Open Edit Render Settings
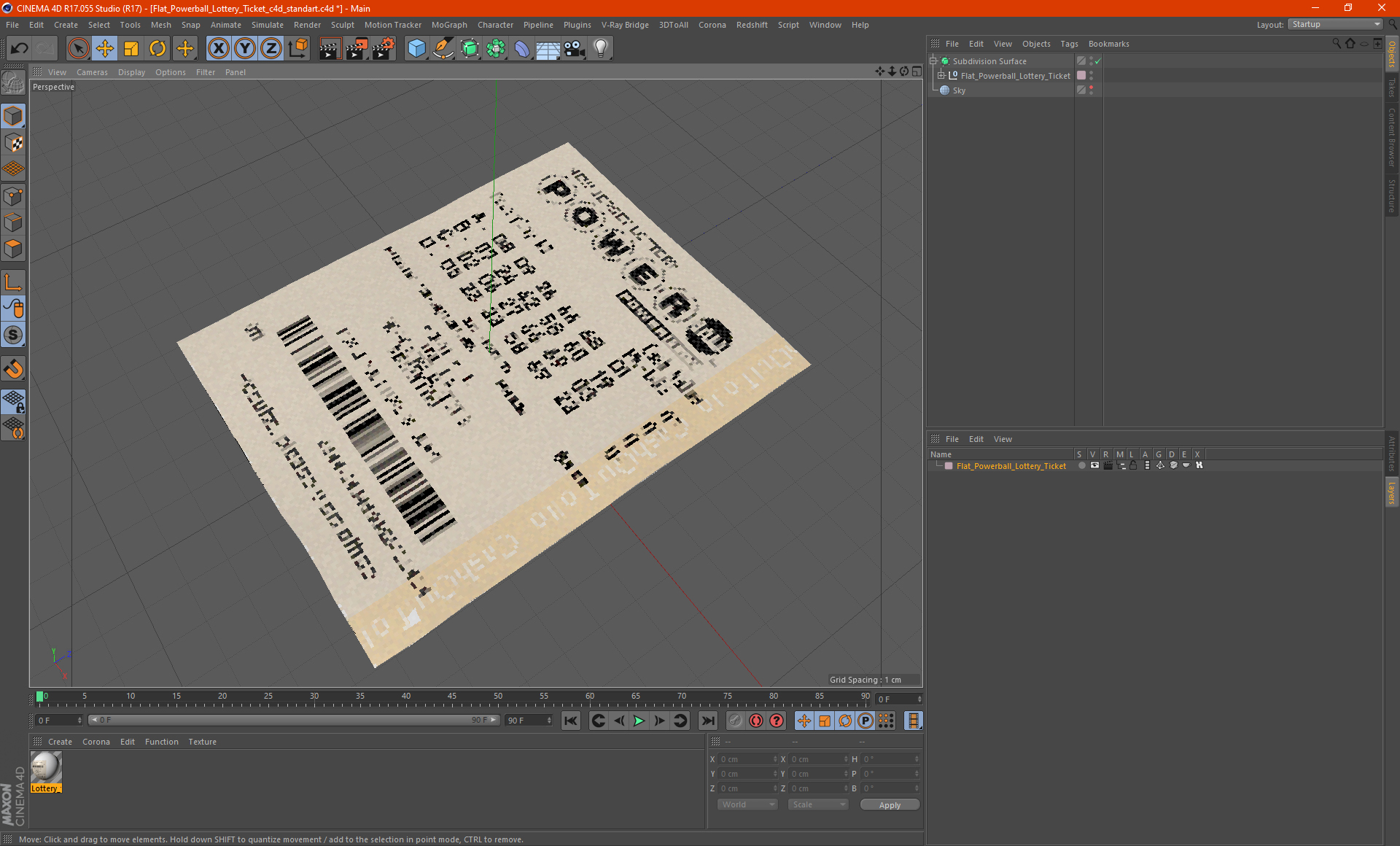This screenshot has width=1400, height=846. coord(384,49)
